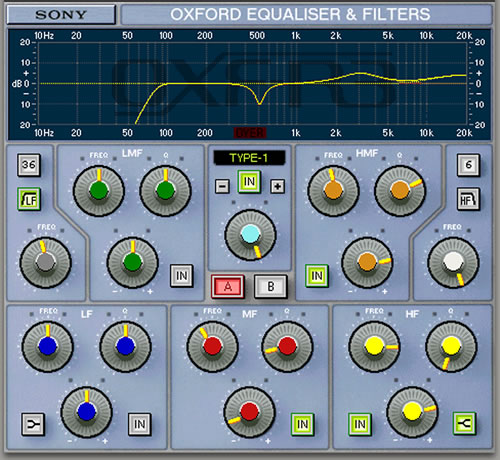Toggle the master IN button under TYPE-1
The width and height of the screenshot is (500, 460).
coord(249,182)
